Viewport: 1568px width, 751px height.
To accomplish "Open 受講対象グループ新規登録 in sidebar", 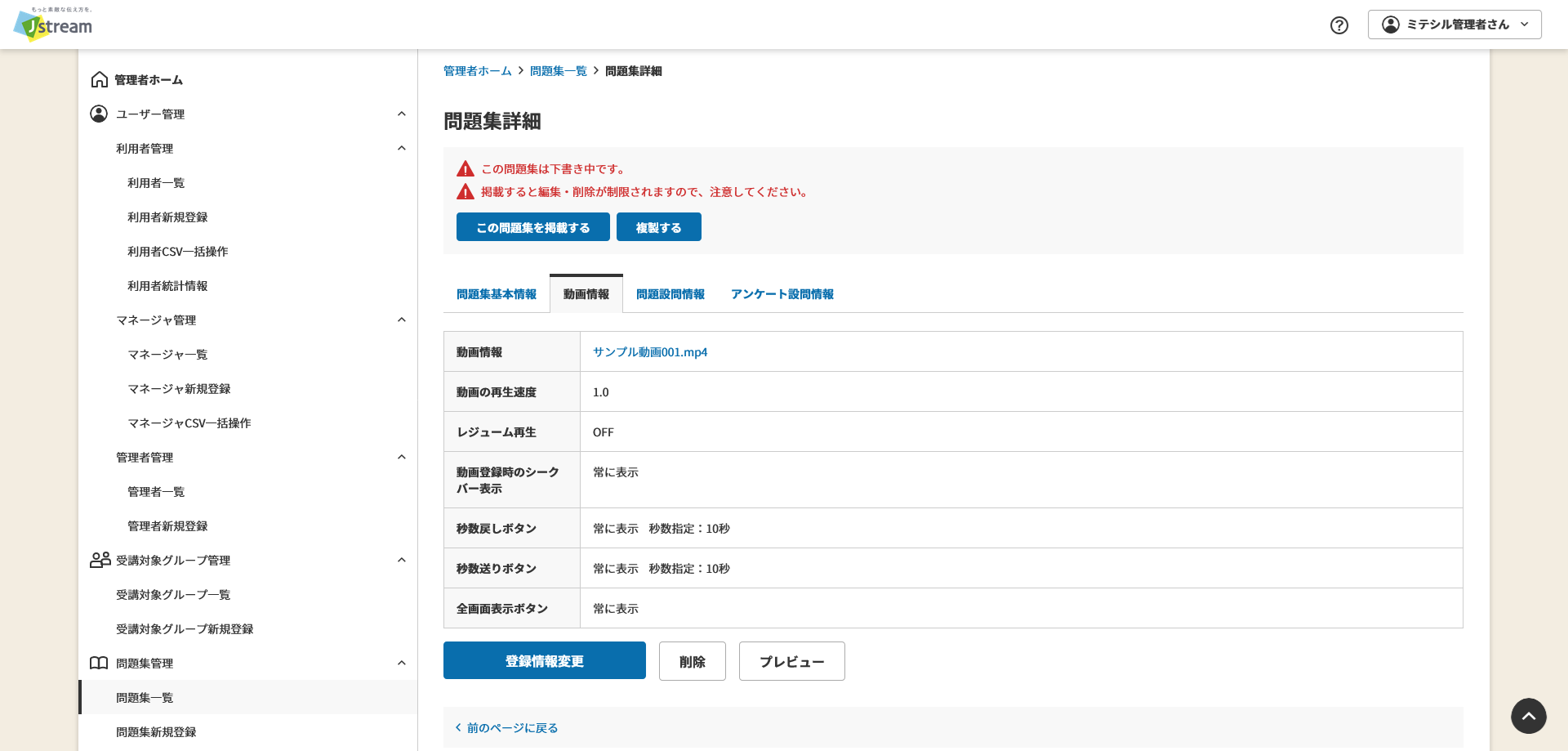I will [185, 629].
